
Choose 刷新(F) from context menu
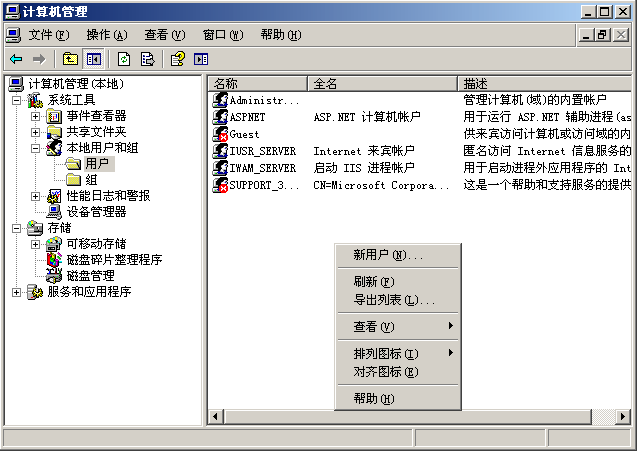point(398,282)
